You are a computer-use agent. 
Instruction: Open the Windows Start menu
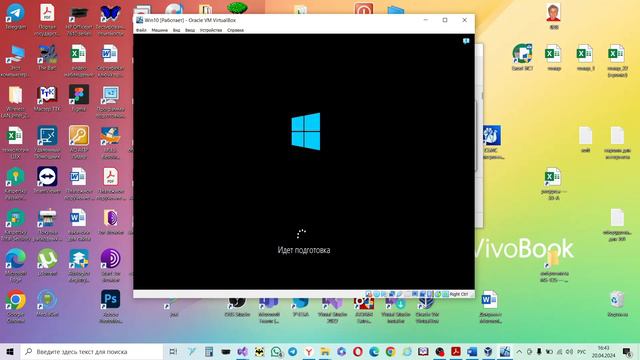[10, 351]
